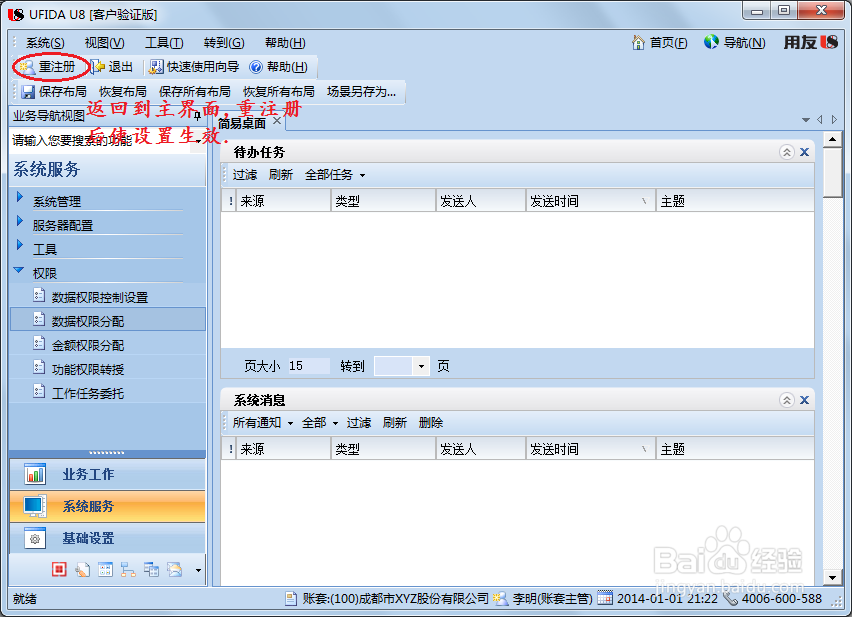The image size is (852, 617).
Task: Go to 首页(F) home page
Action: pyautogui.click(x=660, y=42)
